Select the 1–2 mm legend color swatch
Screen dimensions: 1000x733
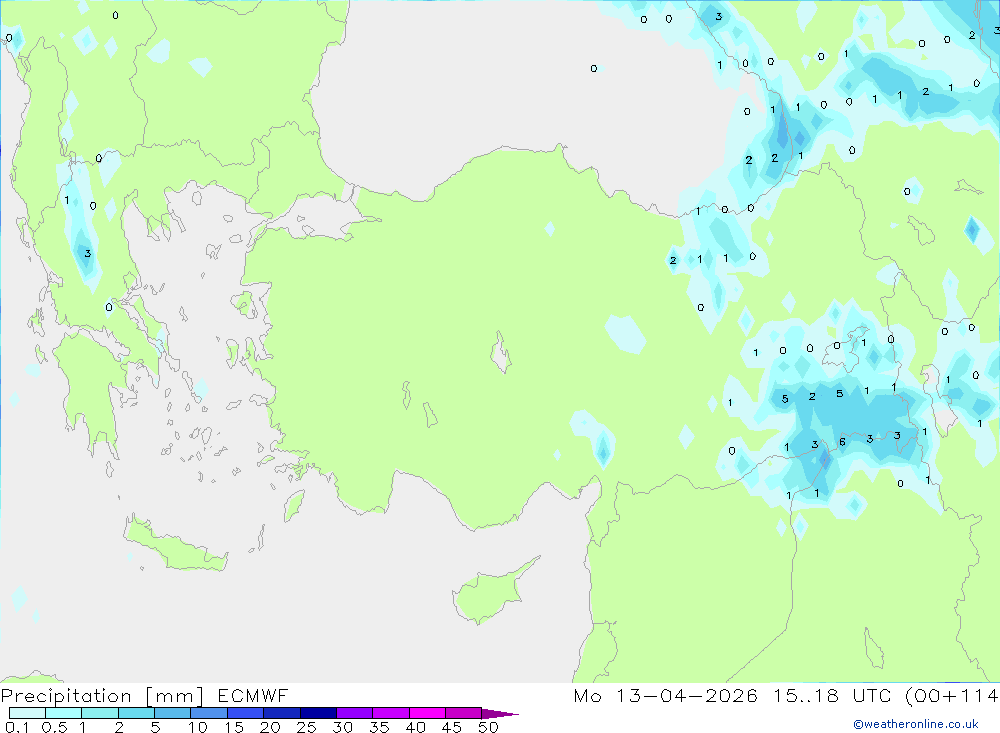(100, 713)
